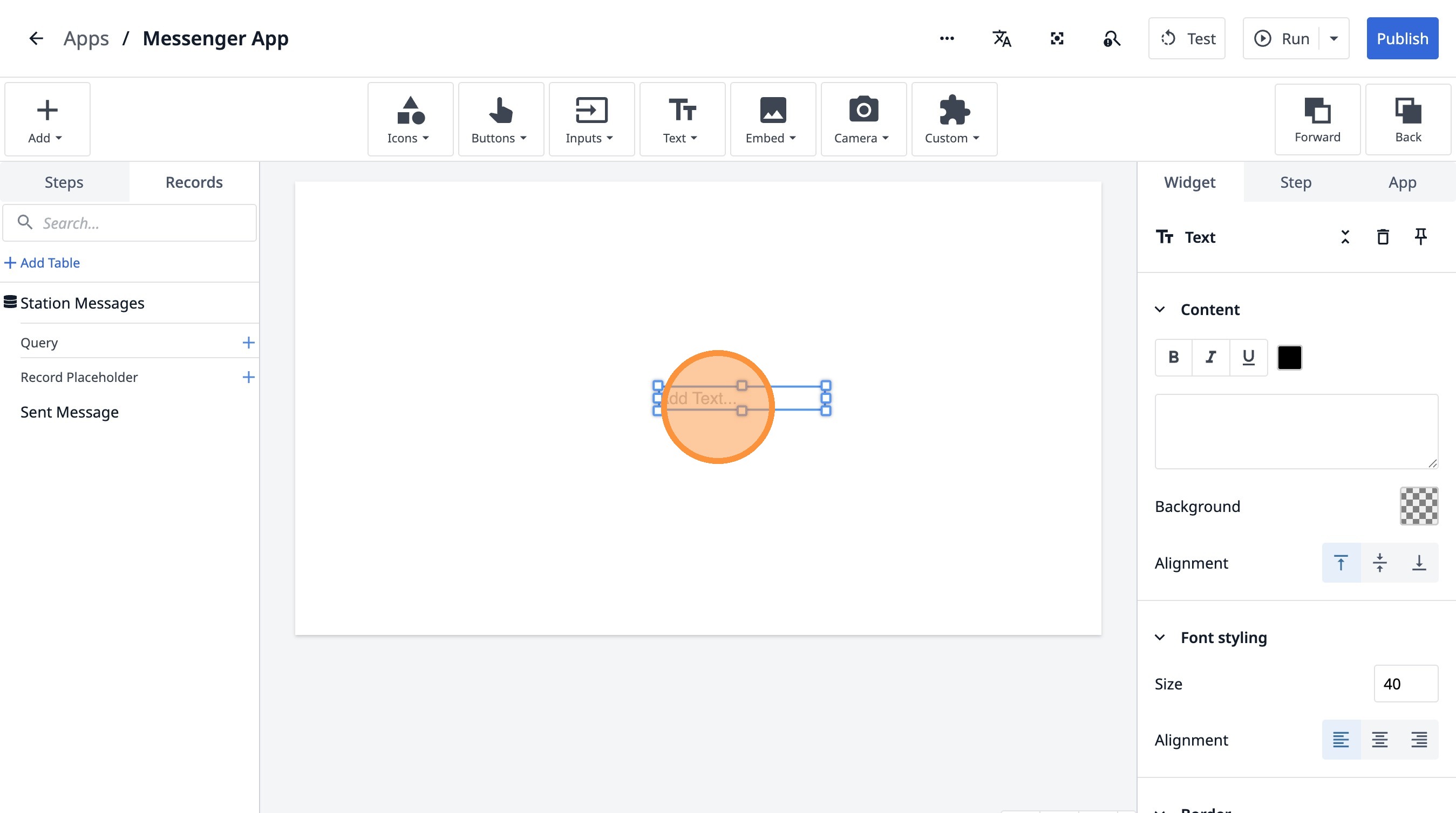Click the back arrow to Apps
The image size is (1456, 813).
pos(36,38)
